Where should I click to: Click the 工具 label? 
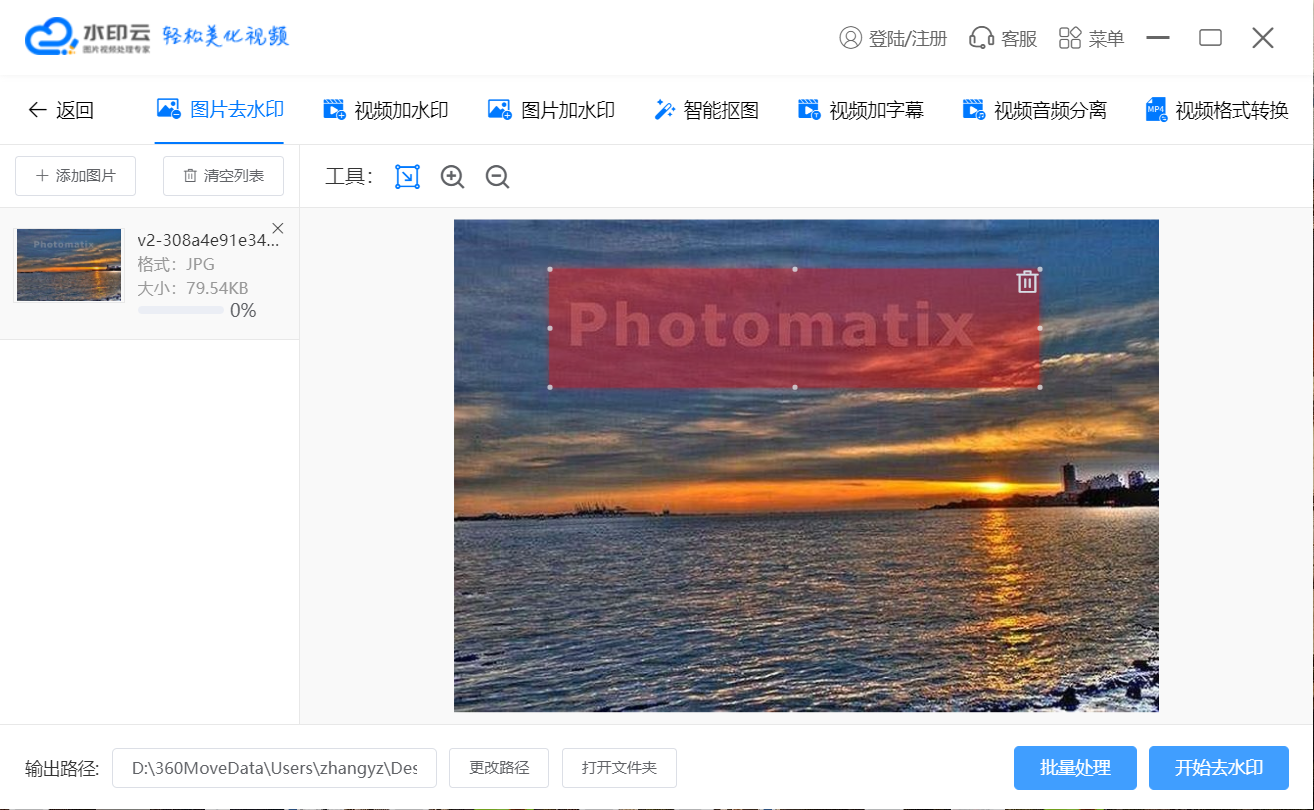[x=349, y=177]
